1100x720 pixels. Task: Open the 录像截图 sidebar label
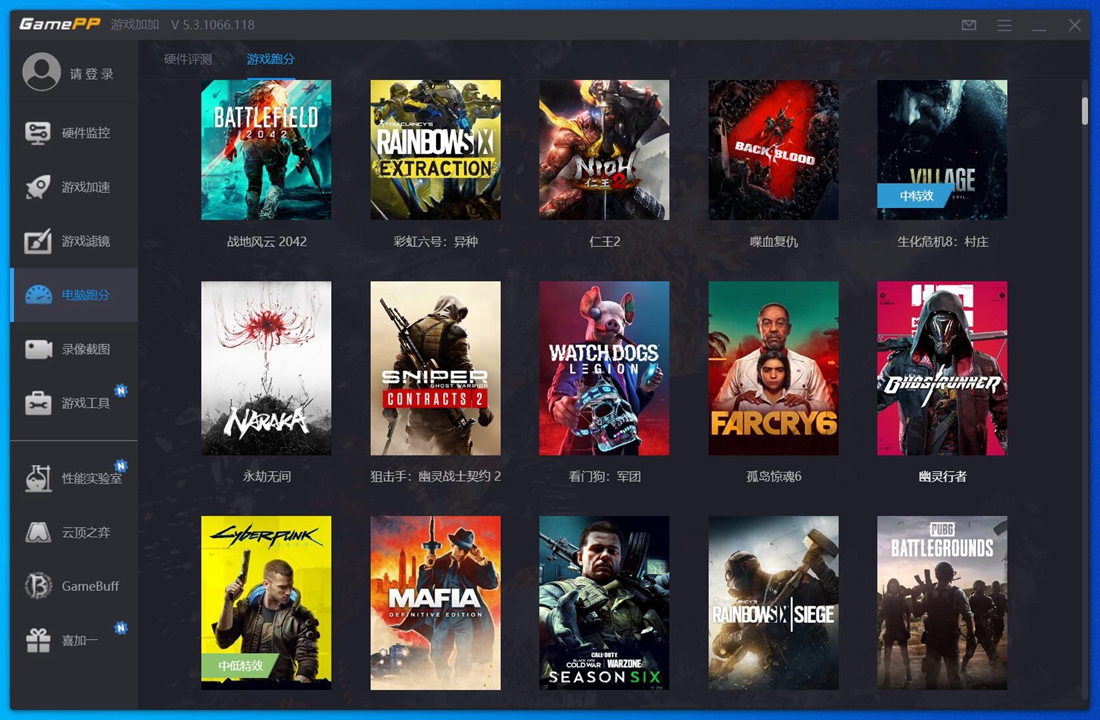click(86, 349)
